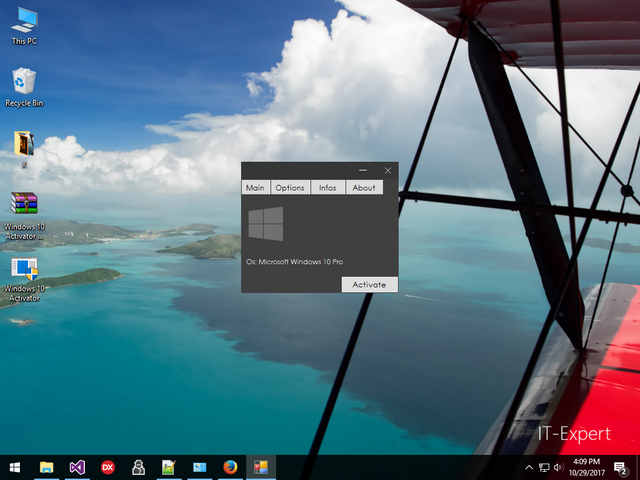
Task: Open the Windows Start menu
Action: click(15, 467)
